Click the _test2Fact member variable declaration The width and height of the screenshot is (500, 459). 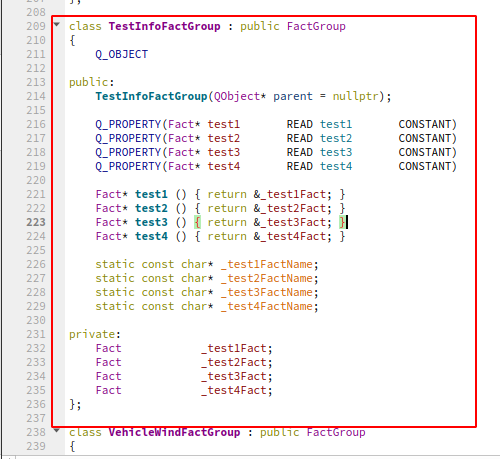tap(237, 362)
